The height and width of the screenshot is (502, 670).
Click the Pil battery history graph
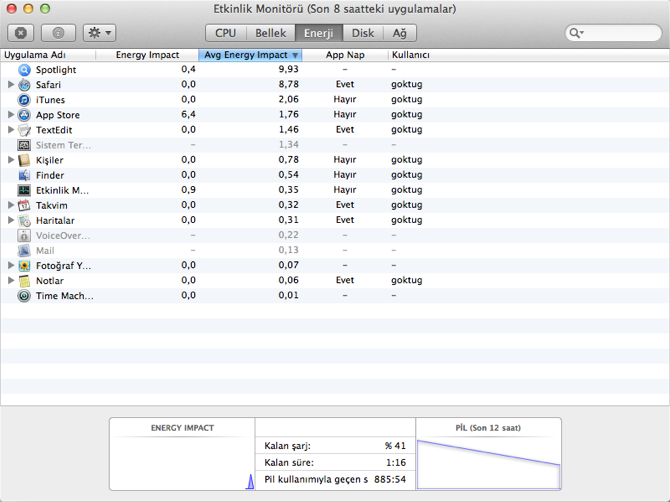(488, 461)
